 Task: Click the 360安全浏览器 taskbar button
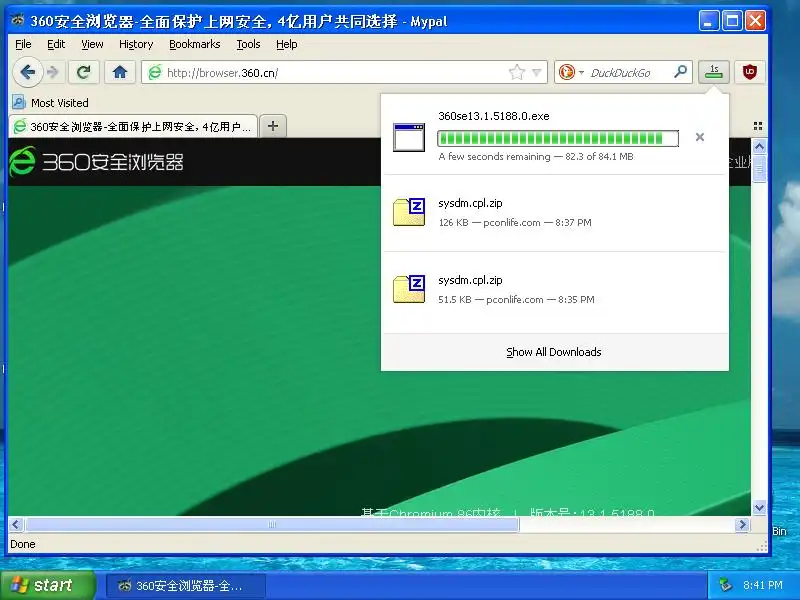pyautogui.click(x=186, y=586)
